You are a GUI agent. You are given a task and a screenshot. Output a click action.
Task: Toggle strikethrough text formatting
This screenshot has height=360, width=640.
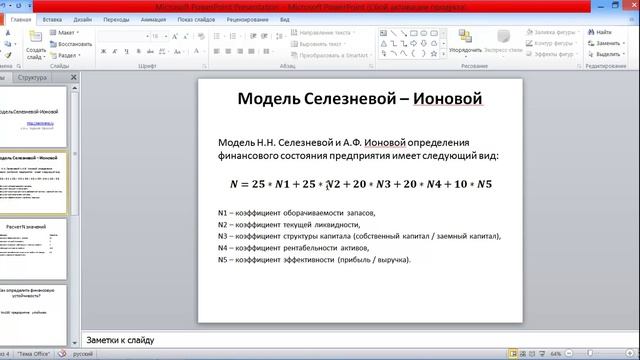150,51
